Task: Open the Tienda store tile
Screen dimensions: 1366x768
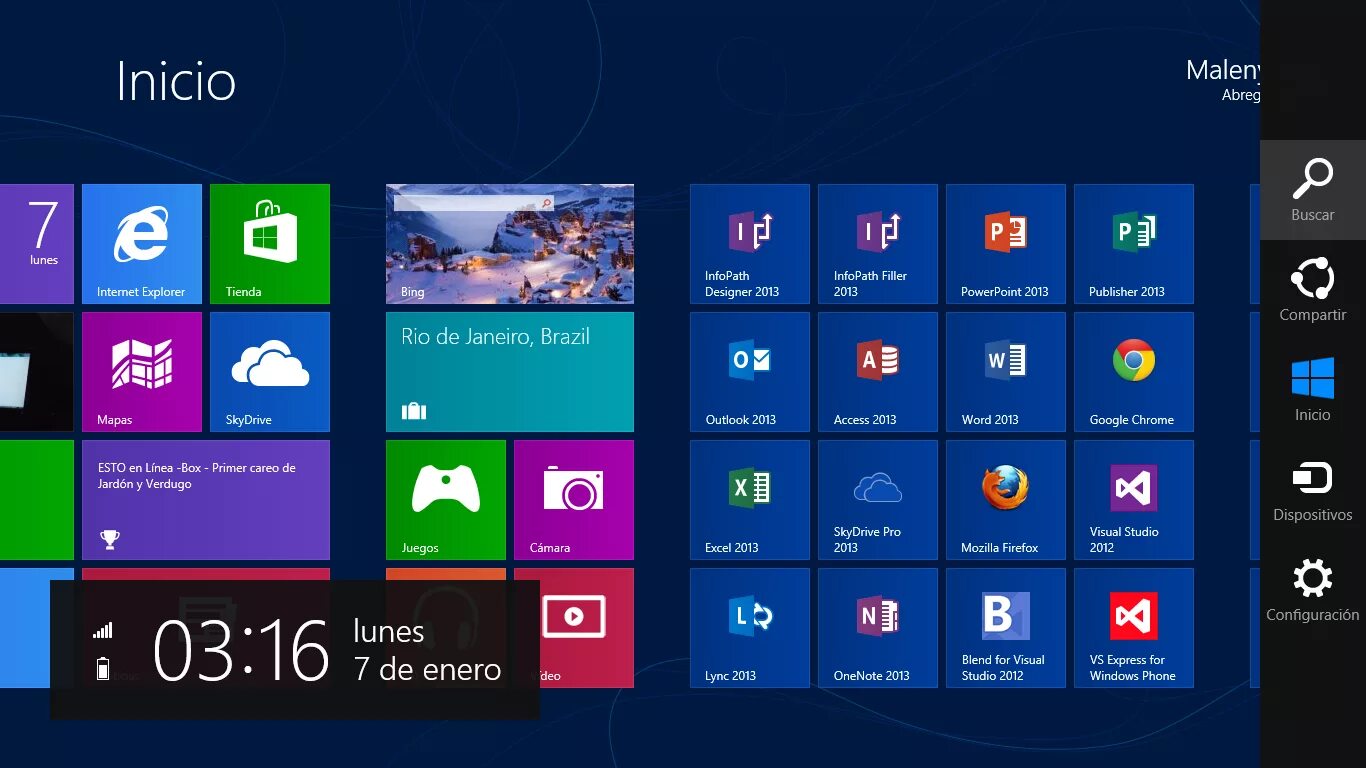Action: 270,244
